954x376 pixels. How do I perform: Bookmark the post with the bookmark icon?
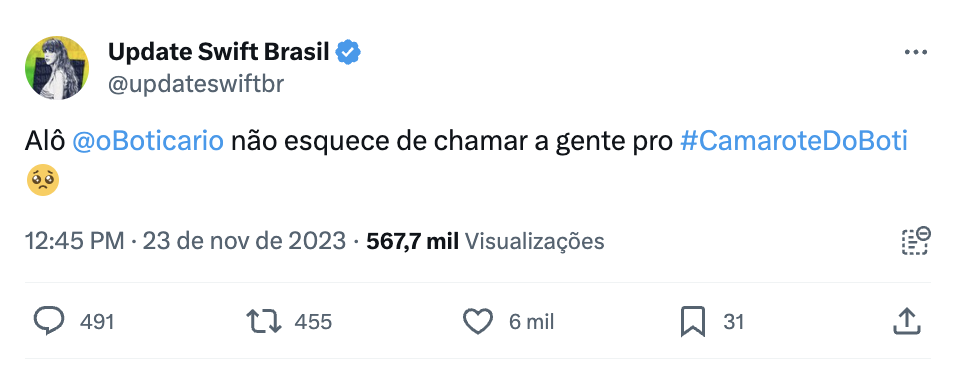tap(692, 322)
